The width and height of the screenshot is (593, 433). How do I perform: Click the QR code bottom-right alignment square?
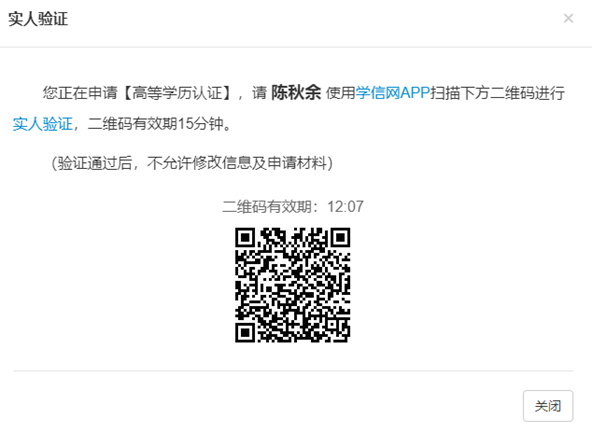[x=332, y=324]
